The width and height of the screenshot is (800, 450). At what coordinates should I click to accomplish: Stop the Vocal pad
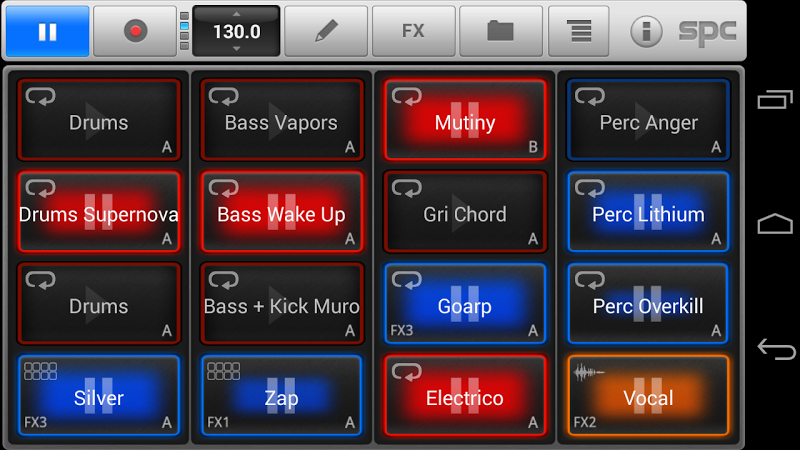pos(648,395)
